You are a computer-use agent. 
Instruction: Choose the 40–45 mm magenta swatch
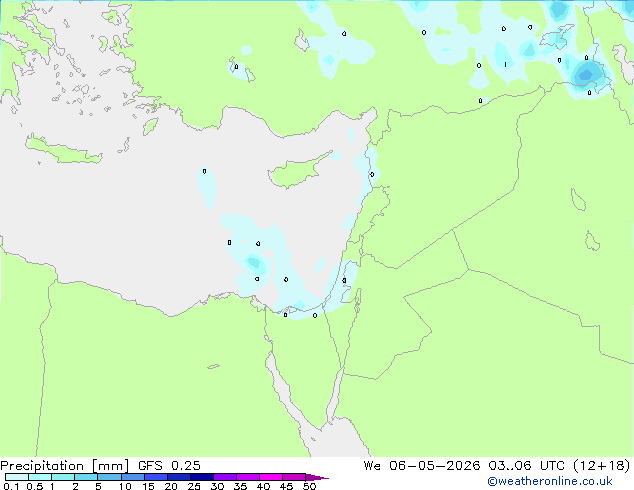pos(271,477)
